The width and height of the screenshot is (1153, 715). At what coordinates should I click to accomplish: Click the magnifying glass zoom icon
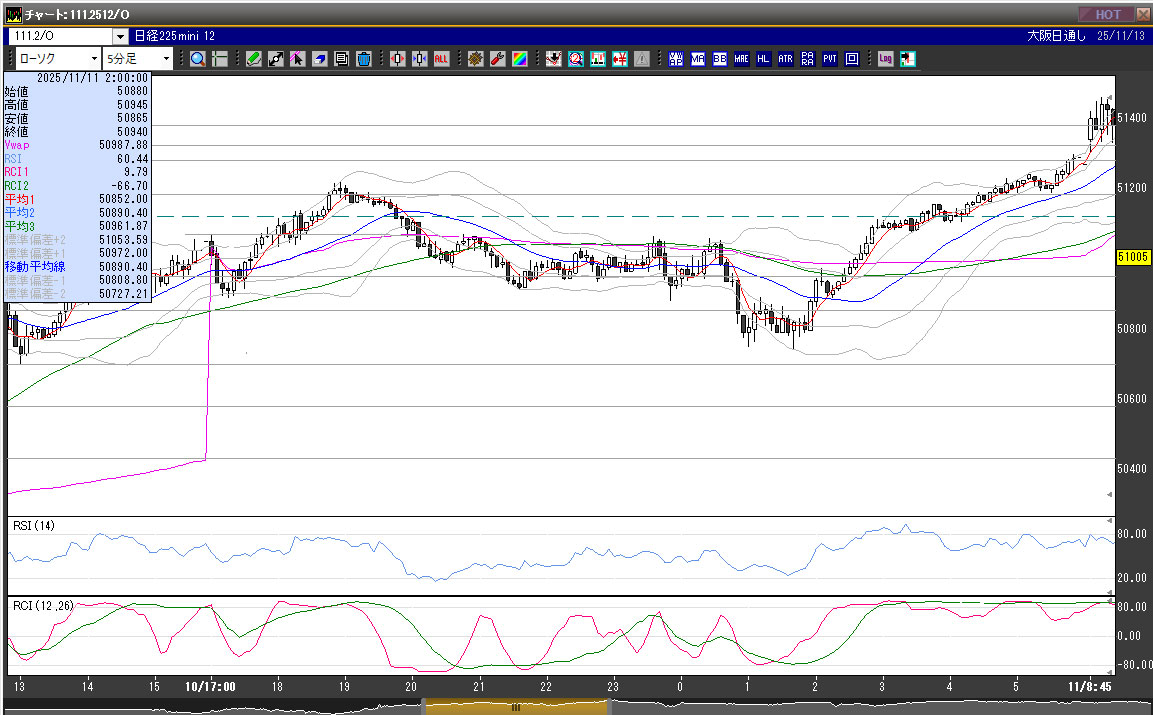197,59
